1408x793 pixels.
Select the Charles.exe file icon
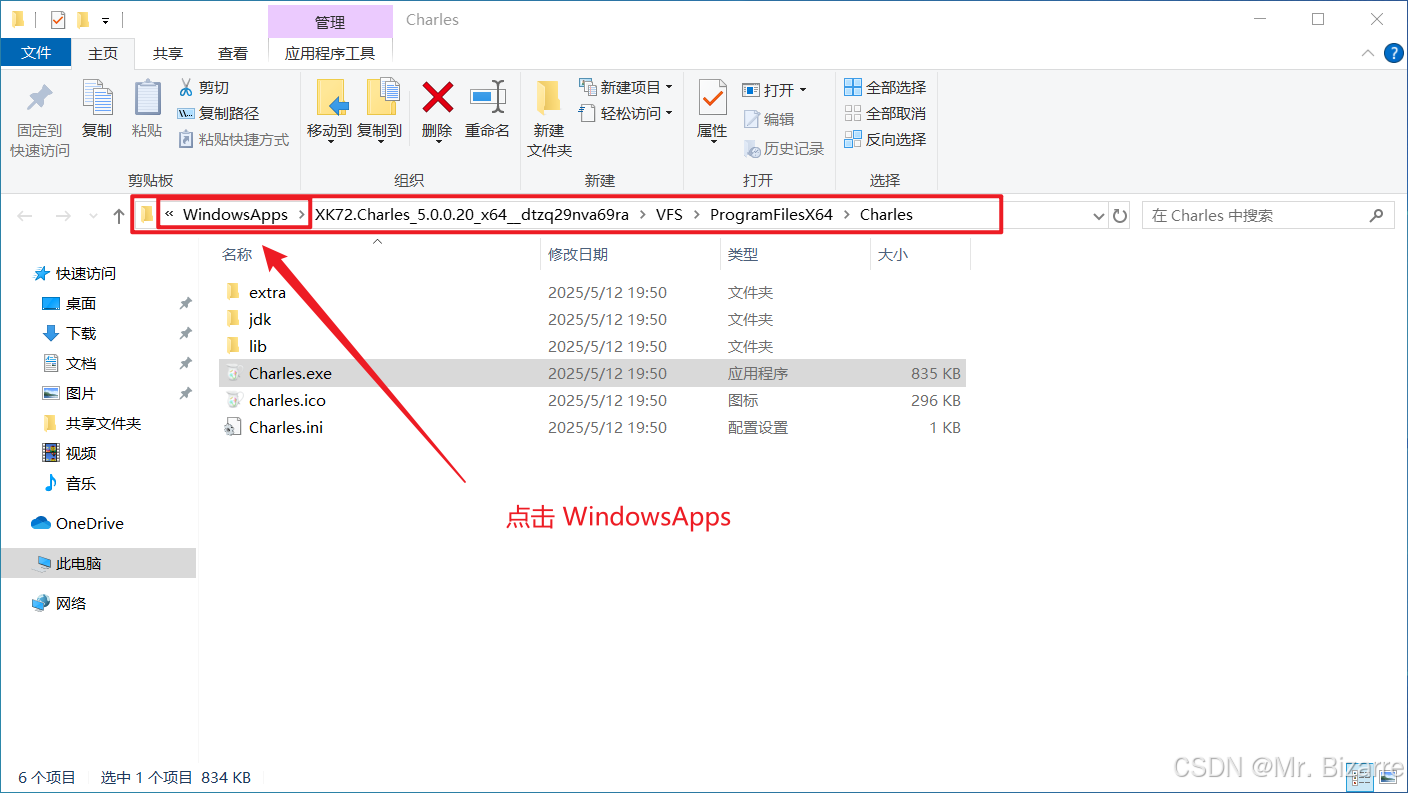[233, 373]
